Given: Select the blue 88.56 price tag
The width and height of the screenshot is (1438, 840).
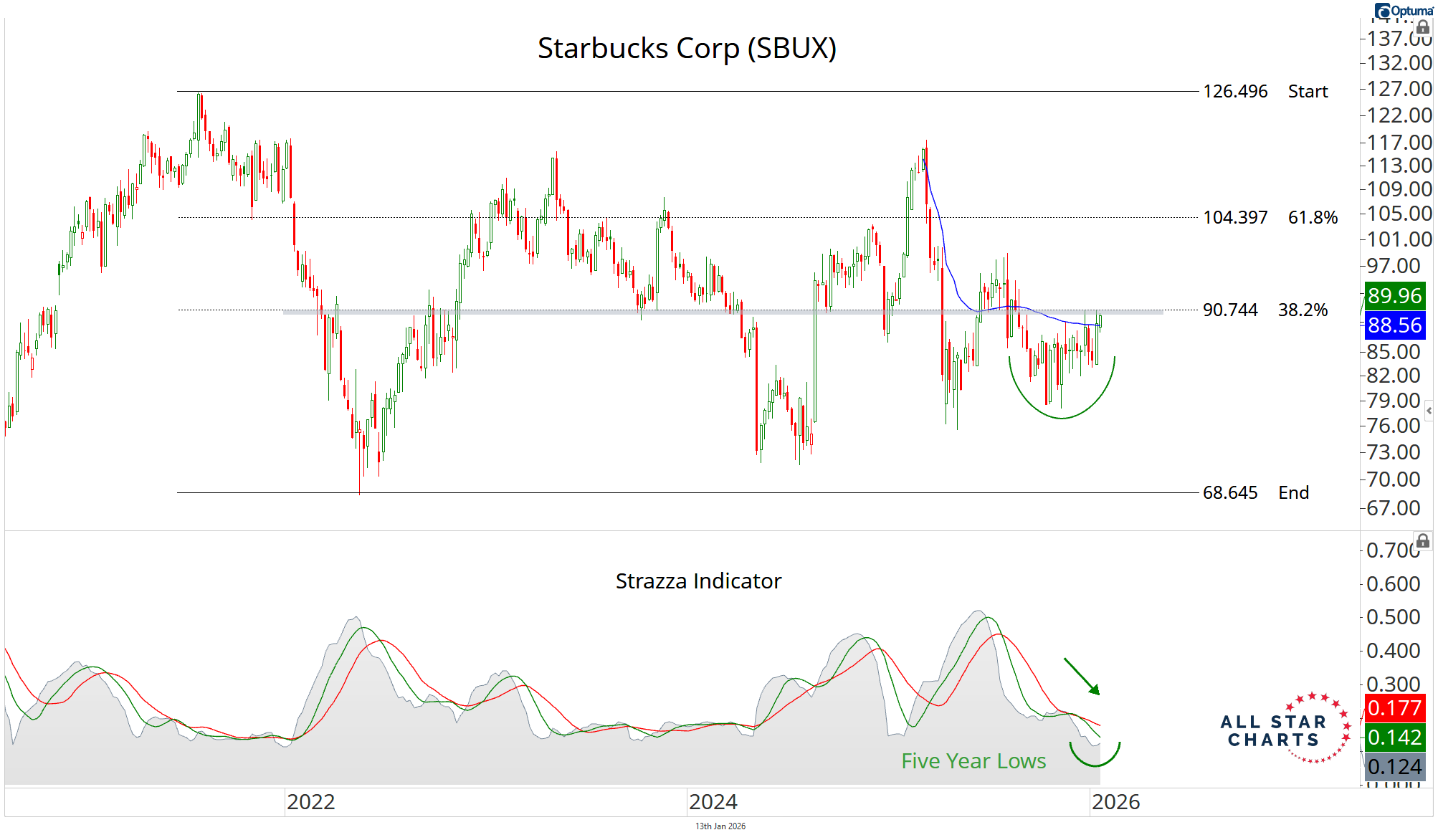Looking at the screenshot, I should pyautogui.click(x=1394, y=325).
